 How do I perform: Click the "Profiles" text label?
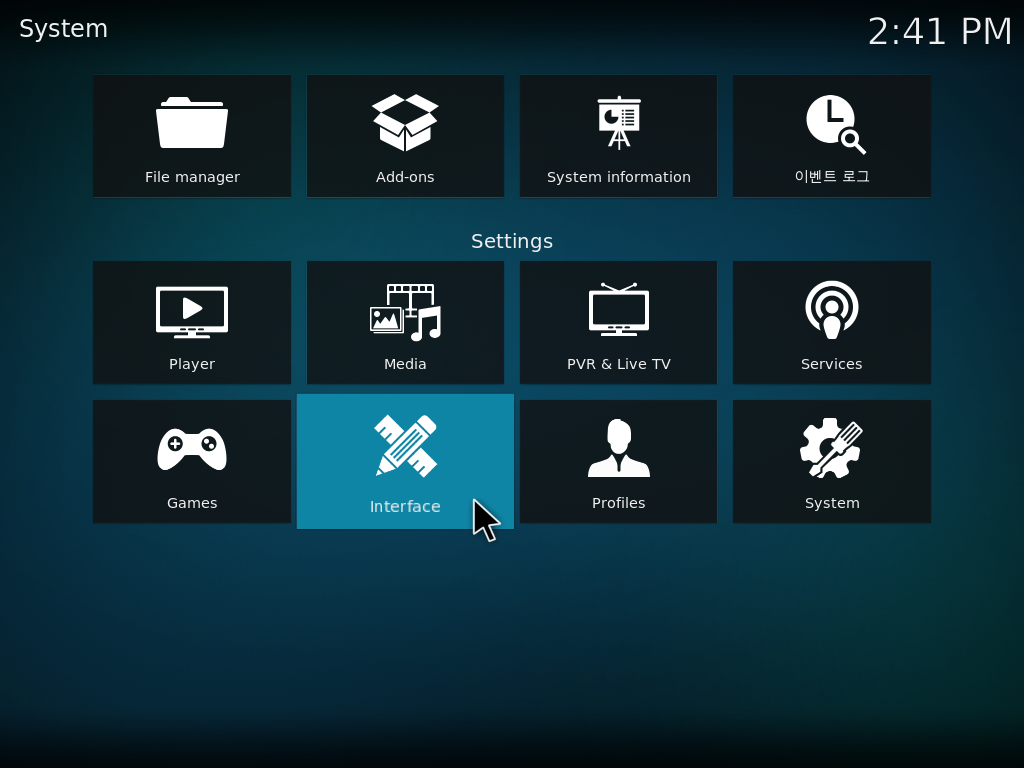click(x=618, y=503)
